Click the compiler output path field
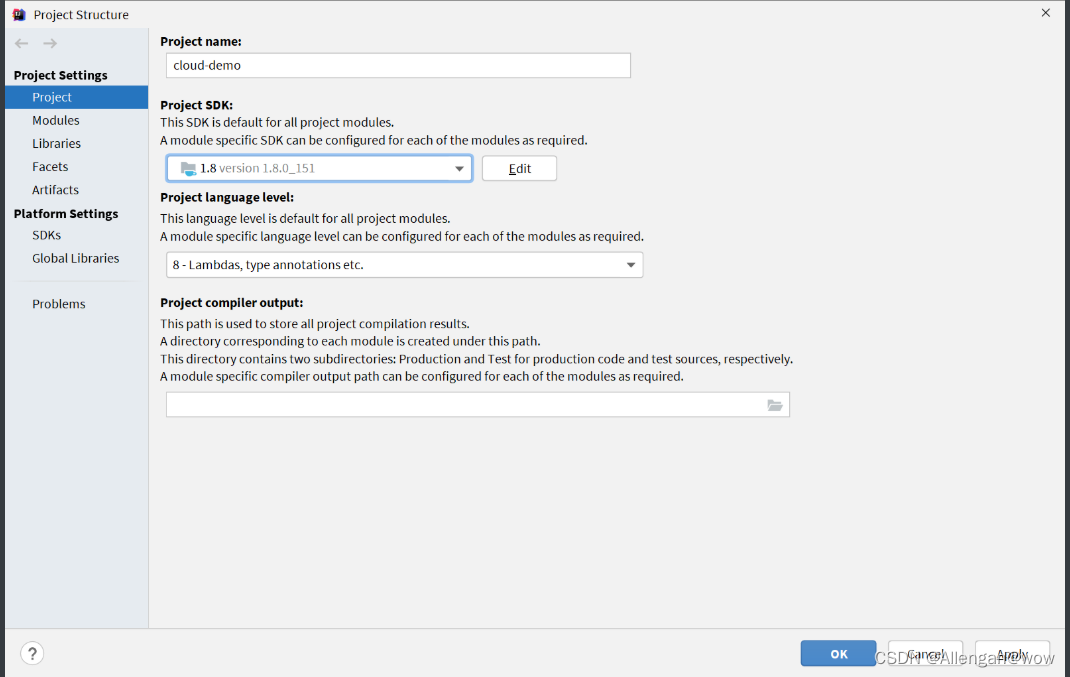 coord(478,405)
